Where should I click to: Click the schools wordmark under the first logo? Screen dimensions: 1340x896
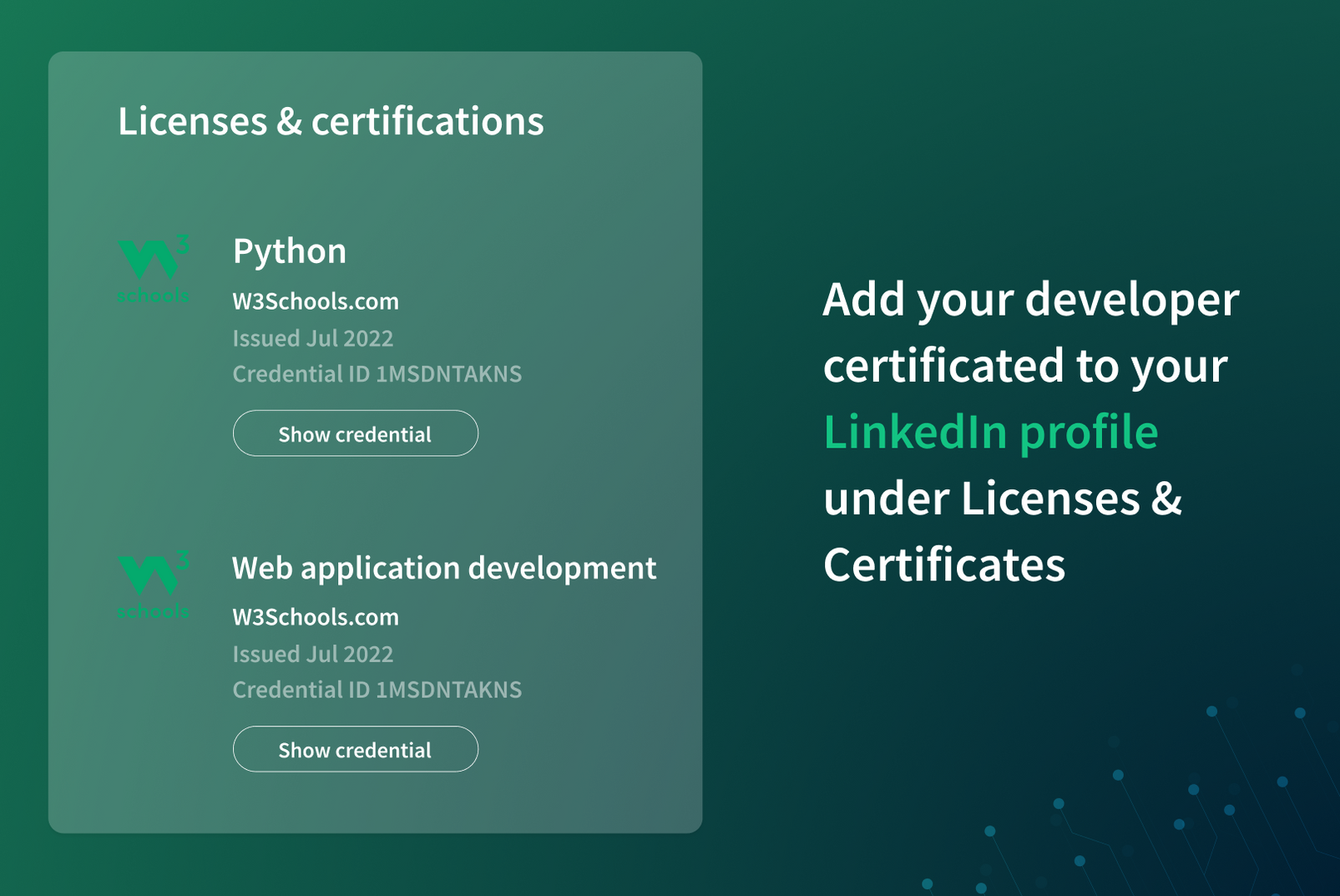(154, 294)
